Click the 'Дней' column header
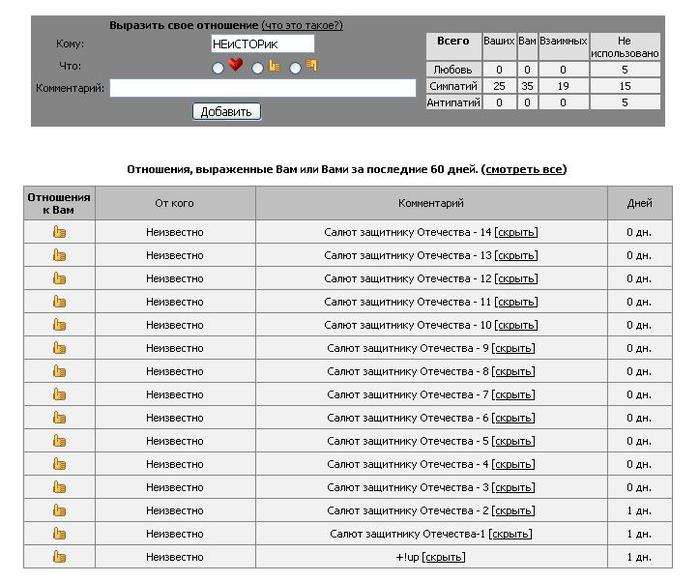This screenshot has width=699, height=582. coord(640,203)
